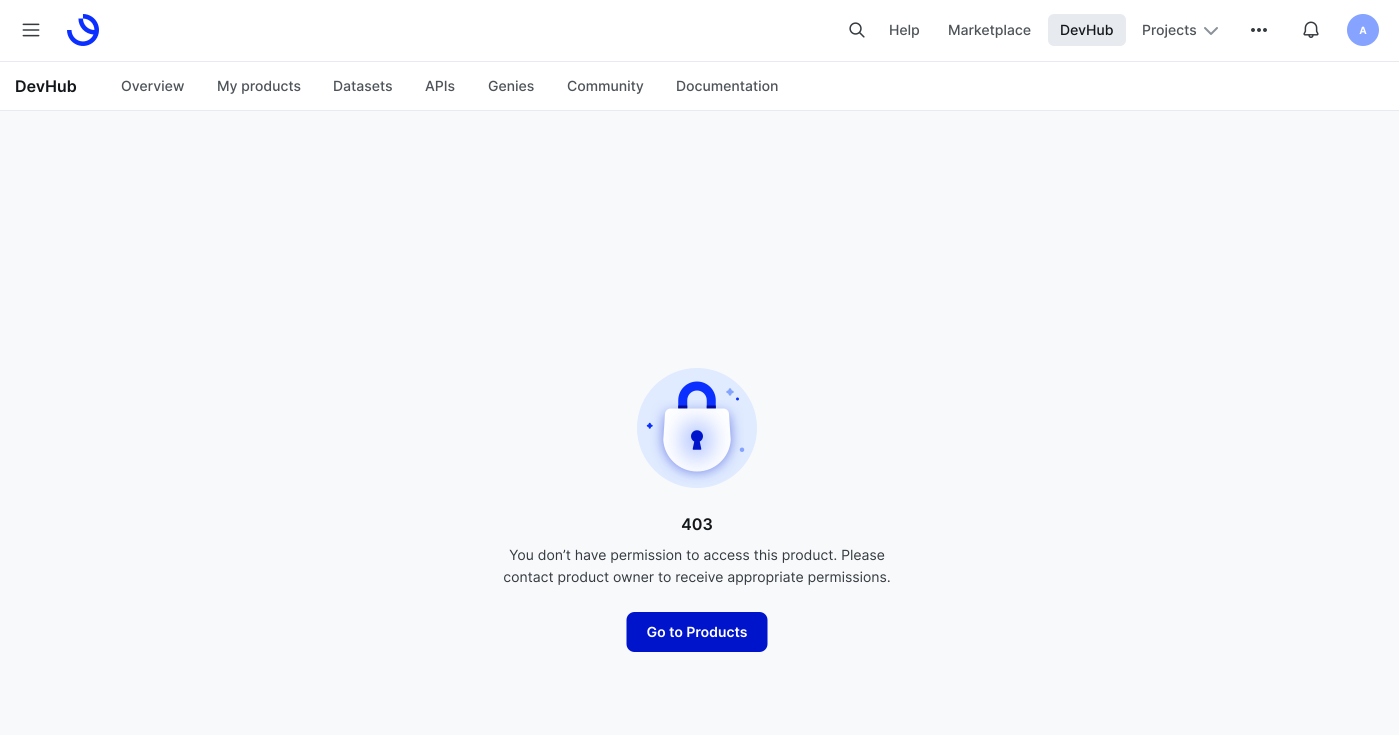Open the Documentation tab

click(x=727, y=86)
